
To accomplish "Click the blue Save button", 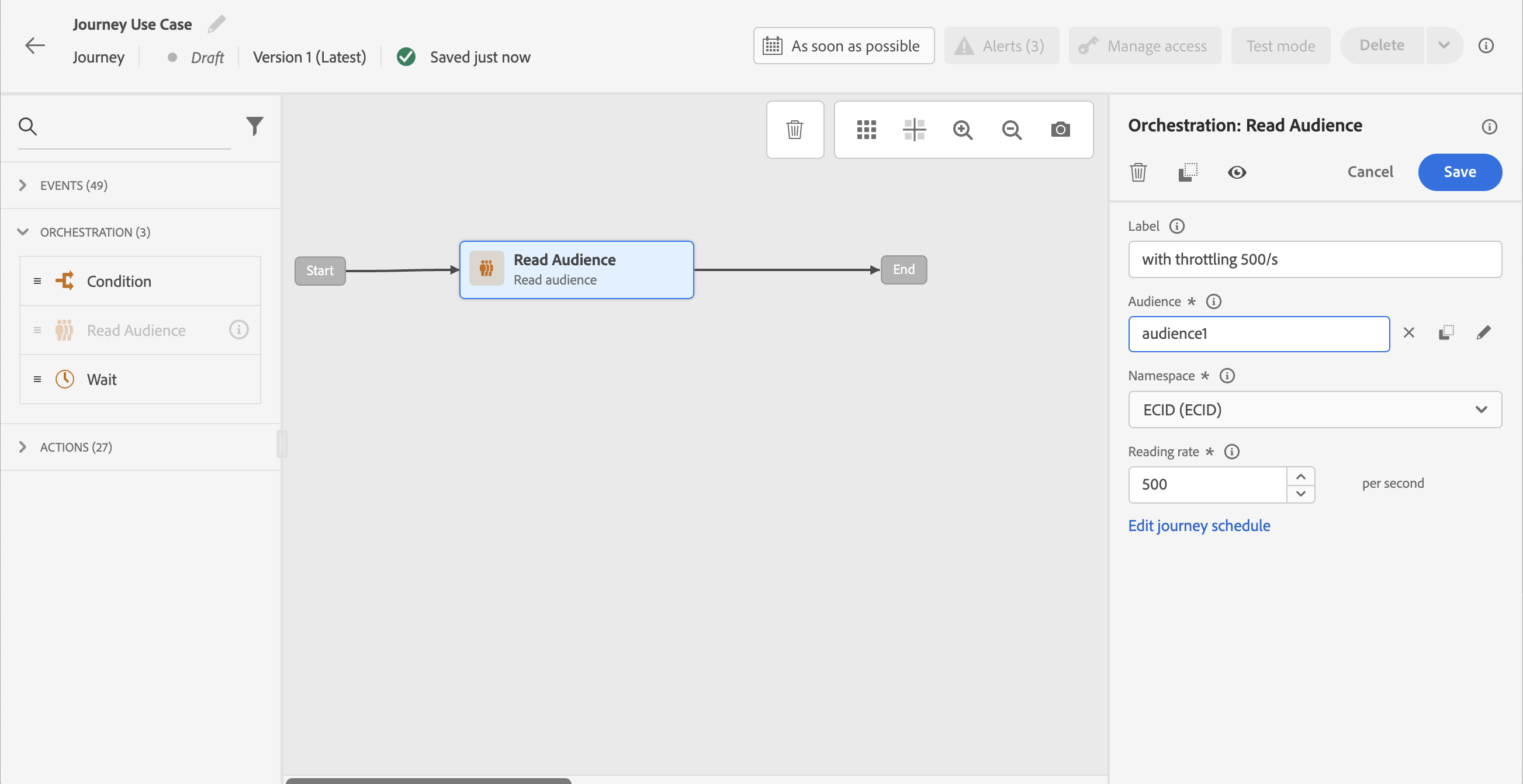I will coord(1459,172).
